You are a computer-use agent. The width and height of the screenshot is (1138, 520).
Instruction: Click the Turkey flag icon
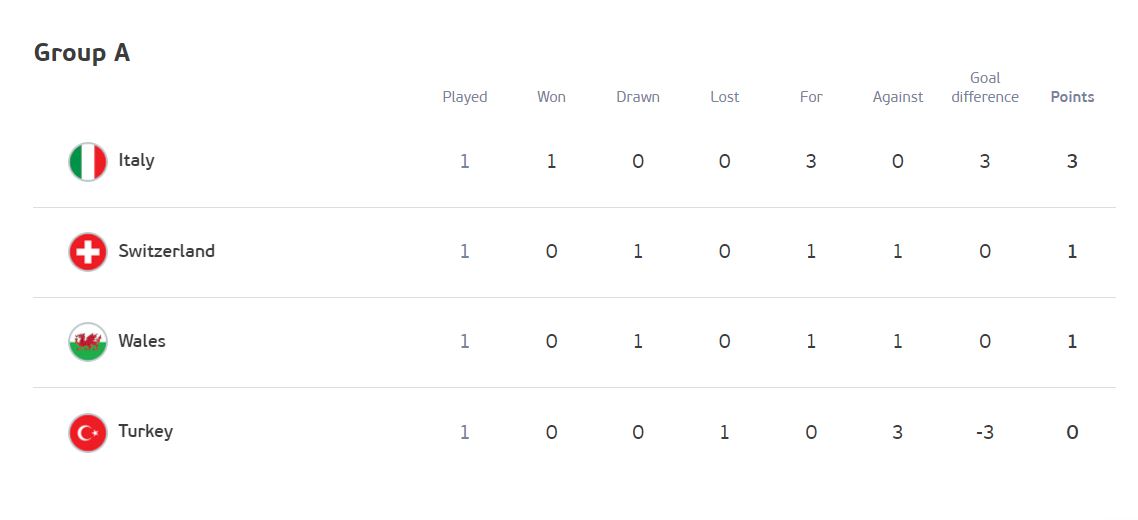[88, 432]
